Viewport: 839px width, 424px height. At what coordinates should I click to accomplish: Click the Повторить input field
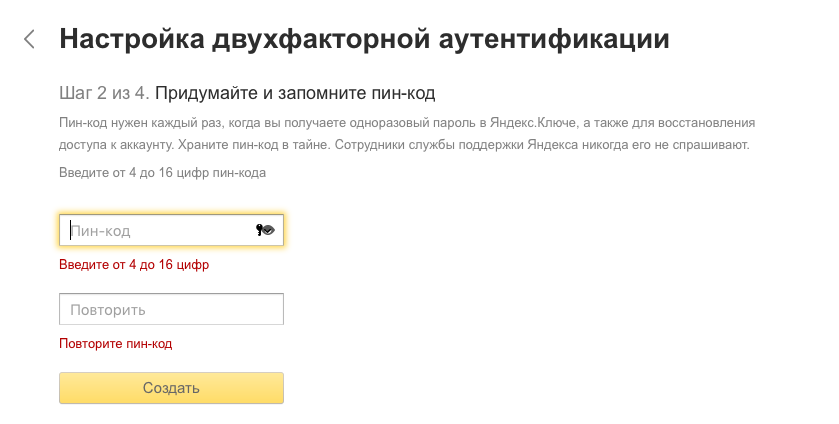click(x=172, y=310)
